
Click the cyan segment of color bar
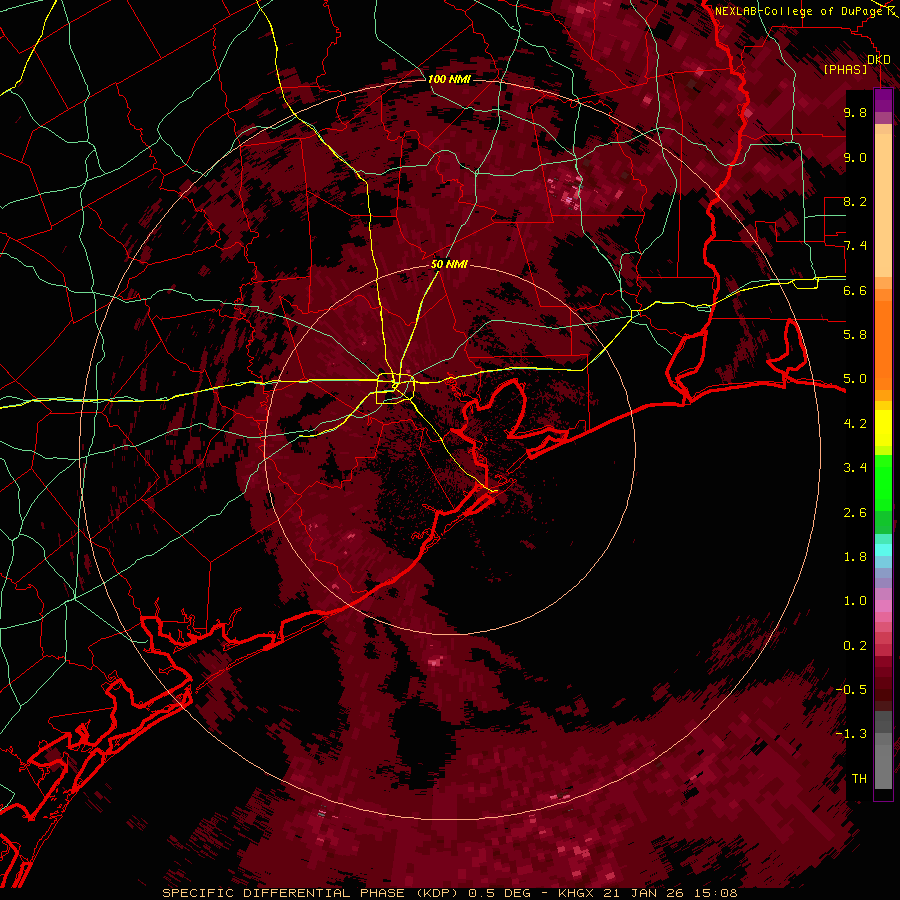click(883, 550)
